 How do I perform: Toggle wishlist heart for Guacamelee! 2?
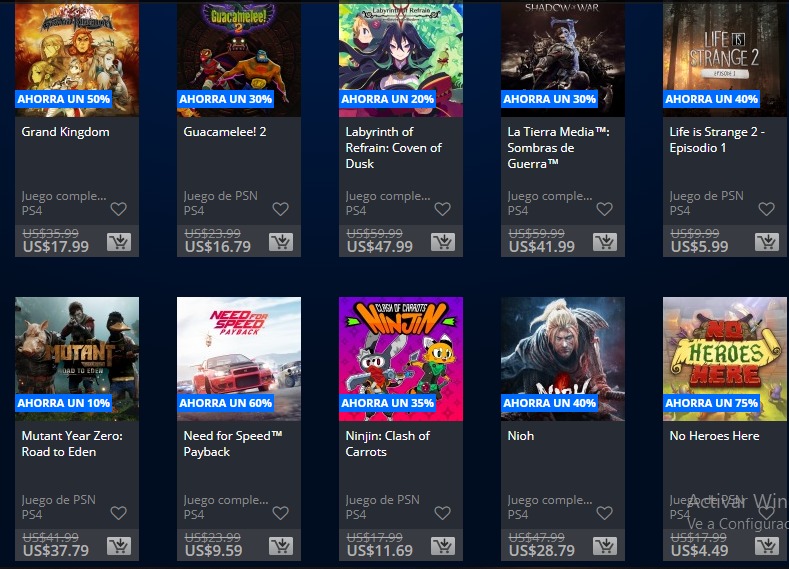pos(281,209)
